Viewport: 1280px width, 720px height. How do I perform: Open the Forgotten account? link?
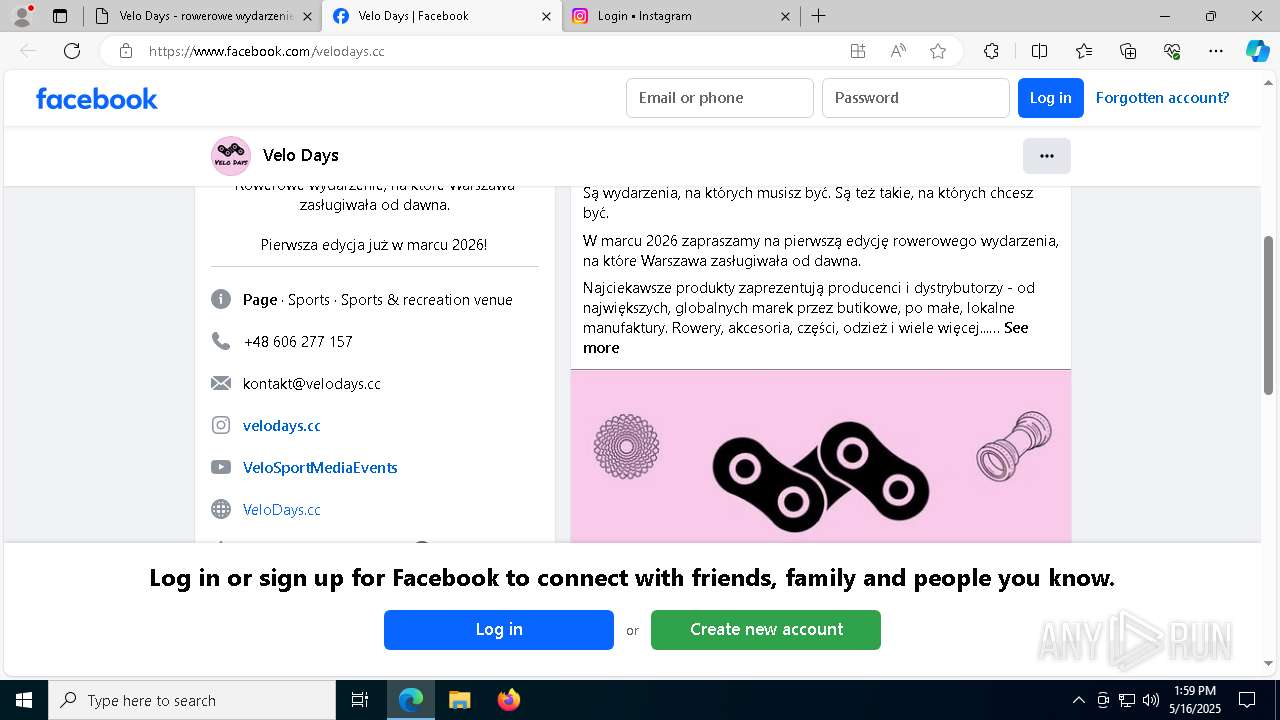tap(1162, 98)
